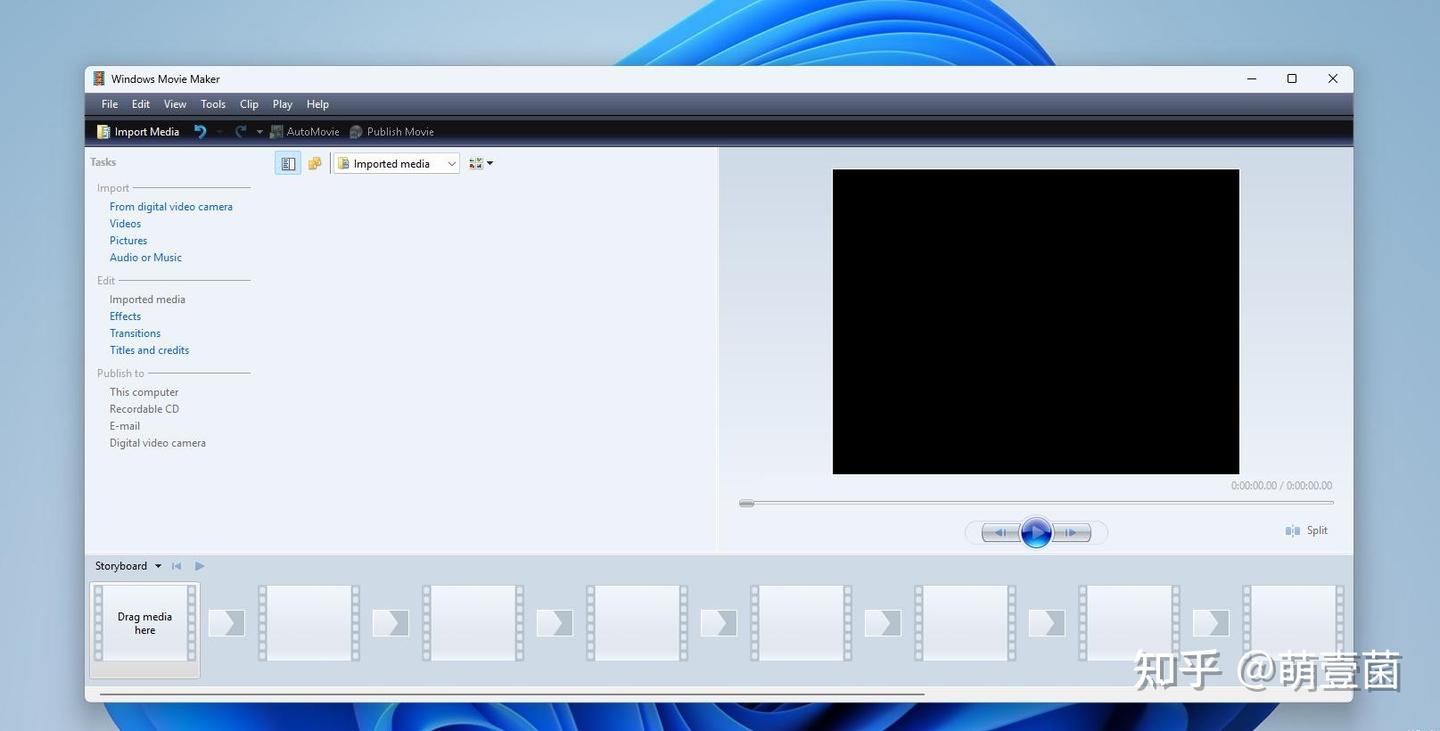Import Pictures from the Tasks pane
The height and width of the screenshot is (731, 1440).
[x=128, y=241]
